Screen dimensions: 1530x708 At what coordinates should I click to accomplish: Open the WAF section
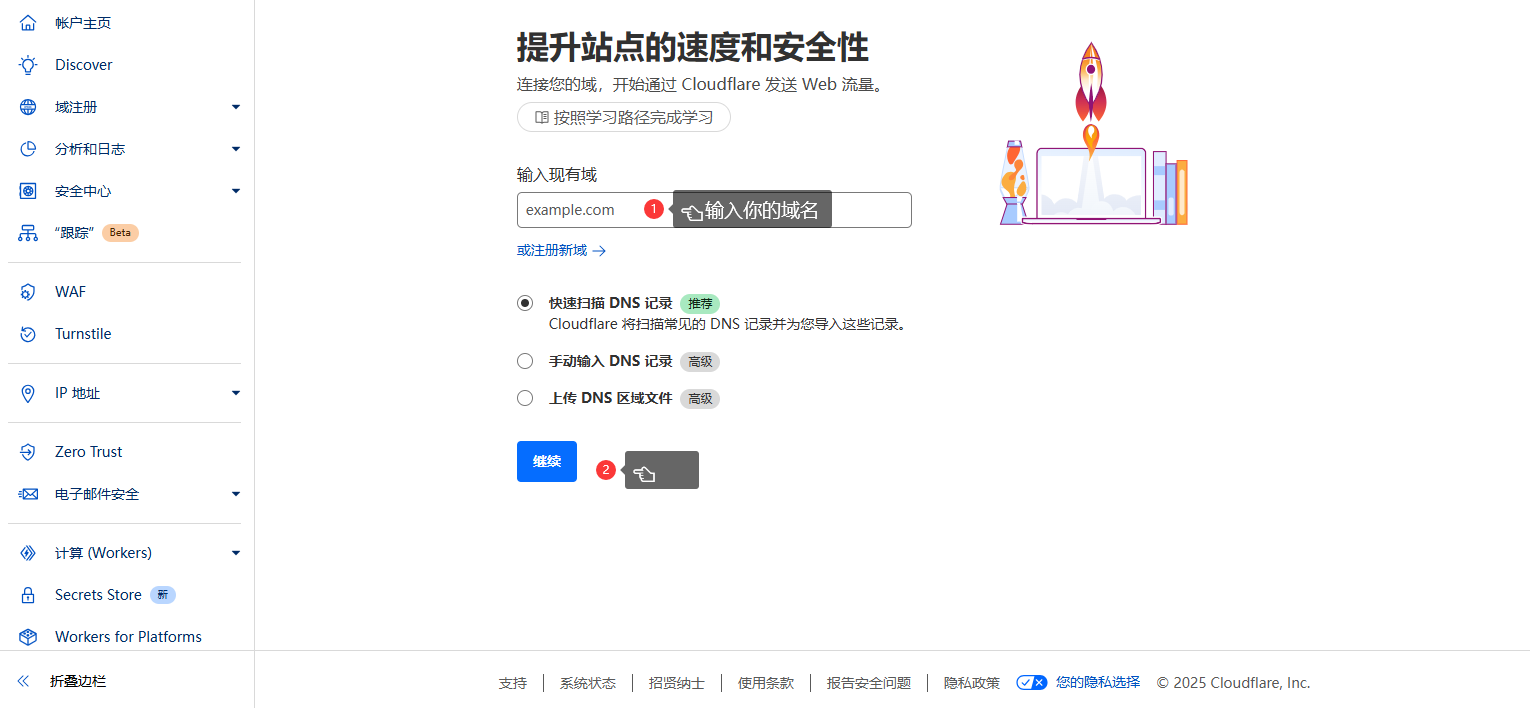pyautogui.click(x=67, y=291)
